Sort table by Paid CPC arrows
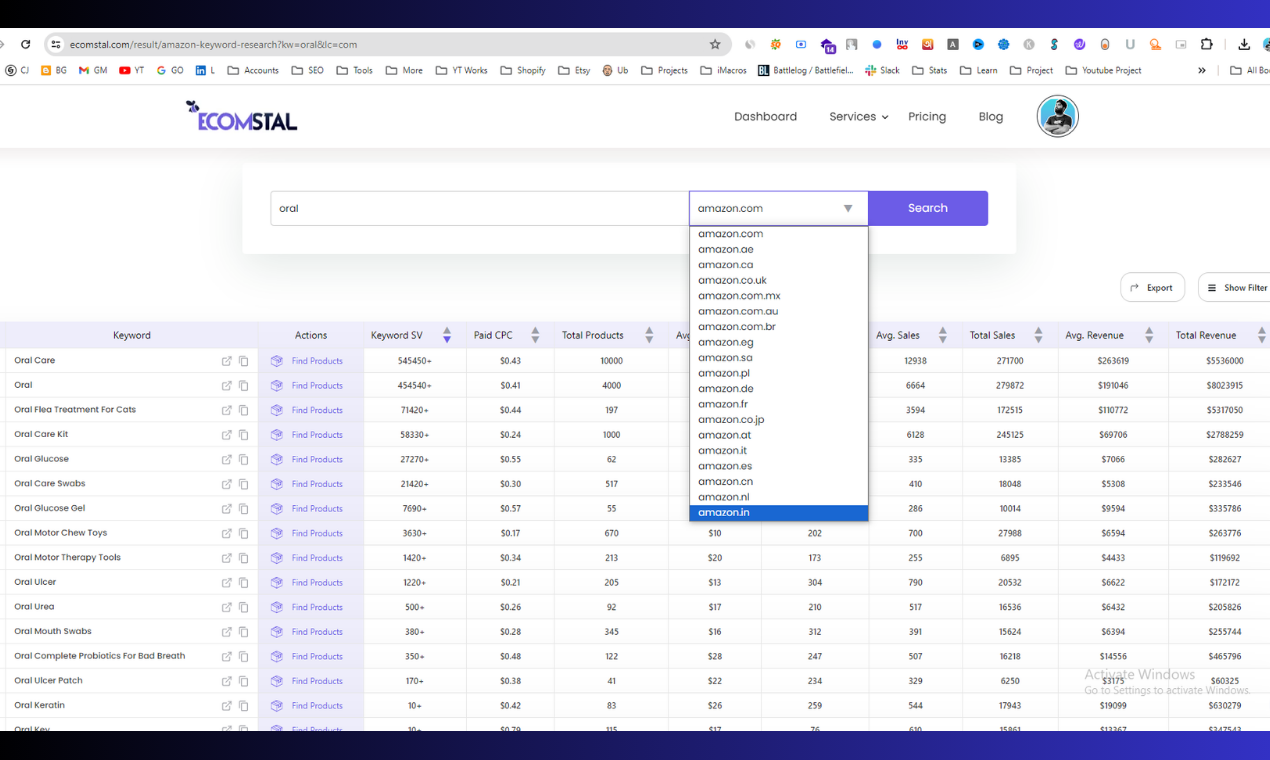This screenshot has width=1270, height=760. pos(535,335)
